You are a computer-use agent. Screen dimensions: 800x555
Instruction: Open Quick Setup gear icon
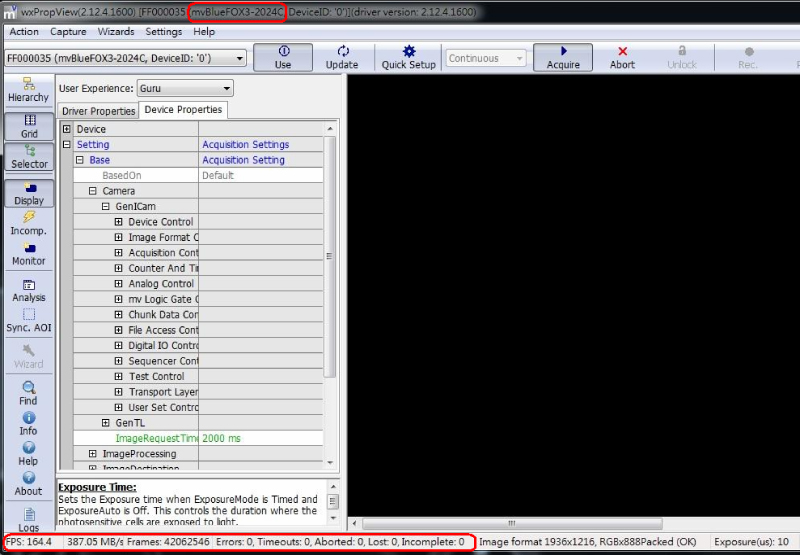[408, 51]
